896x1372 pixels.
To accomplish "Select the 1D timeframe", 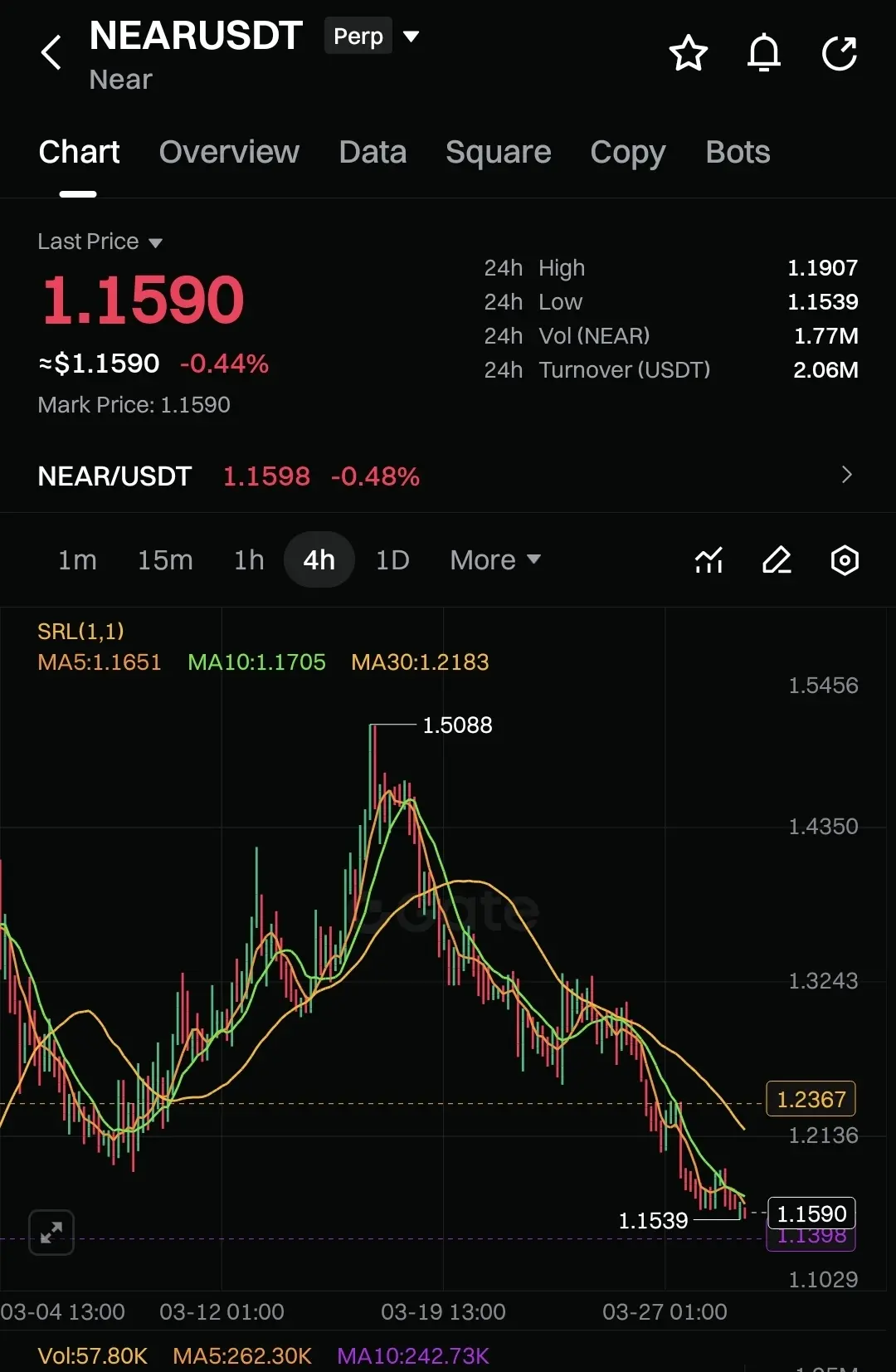I will [x=392, y=560].
